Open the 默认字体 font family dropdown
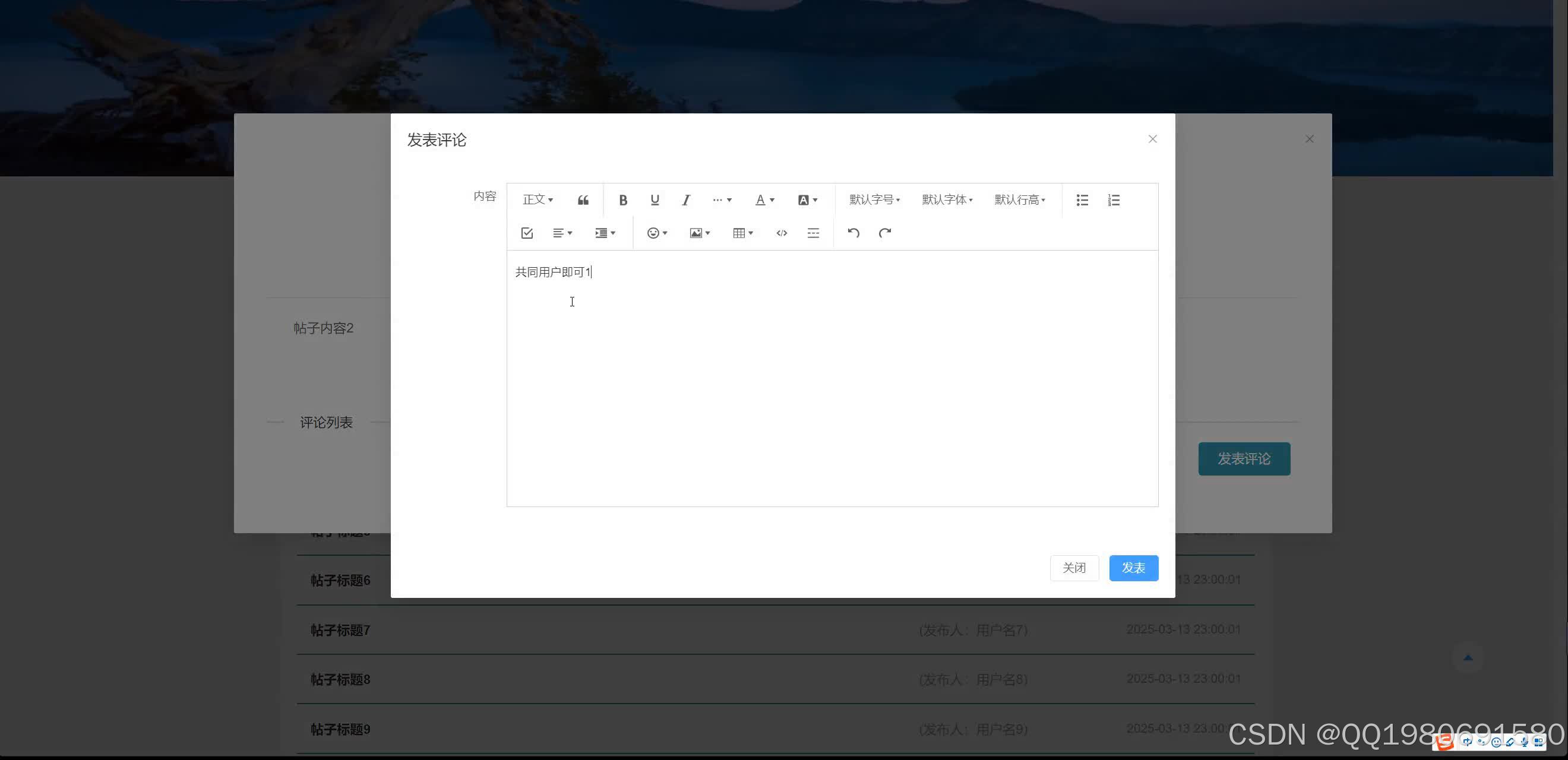The width and height of the screenshot is (1568, 760). (x=947, y=199)
